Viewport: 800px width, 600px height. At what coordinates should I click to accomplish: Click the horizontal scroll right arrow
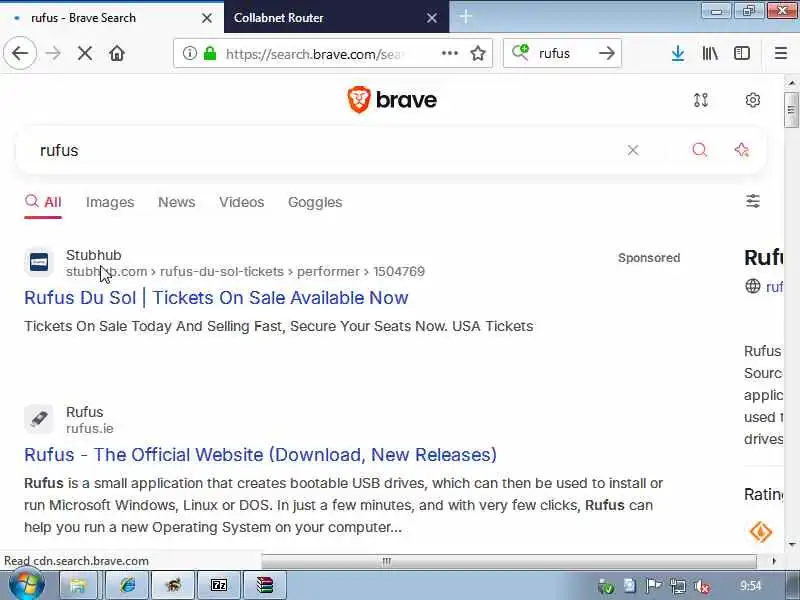pyautogui.click(x=773, y=561)
